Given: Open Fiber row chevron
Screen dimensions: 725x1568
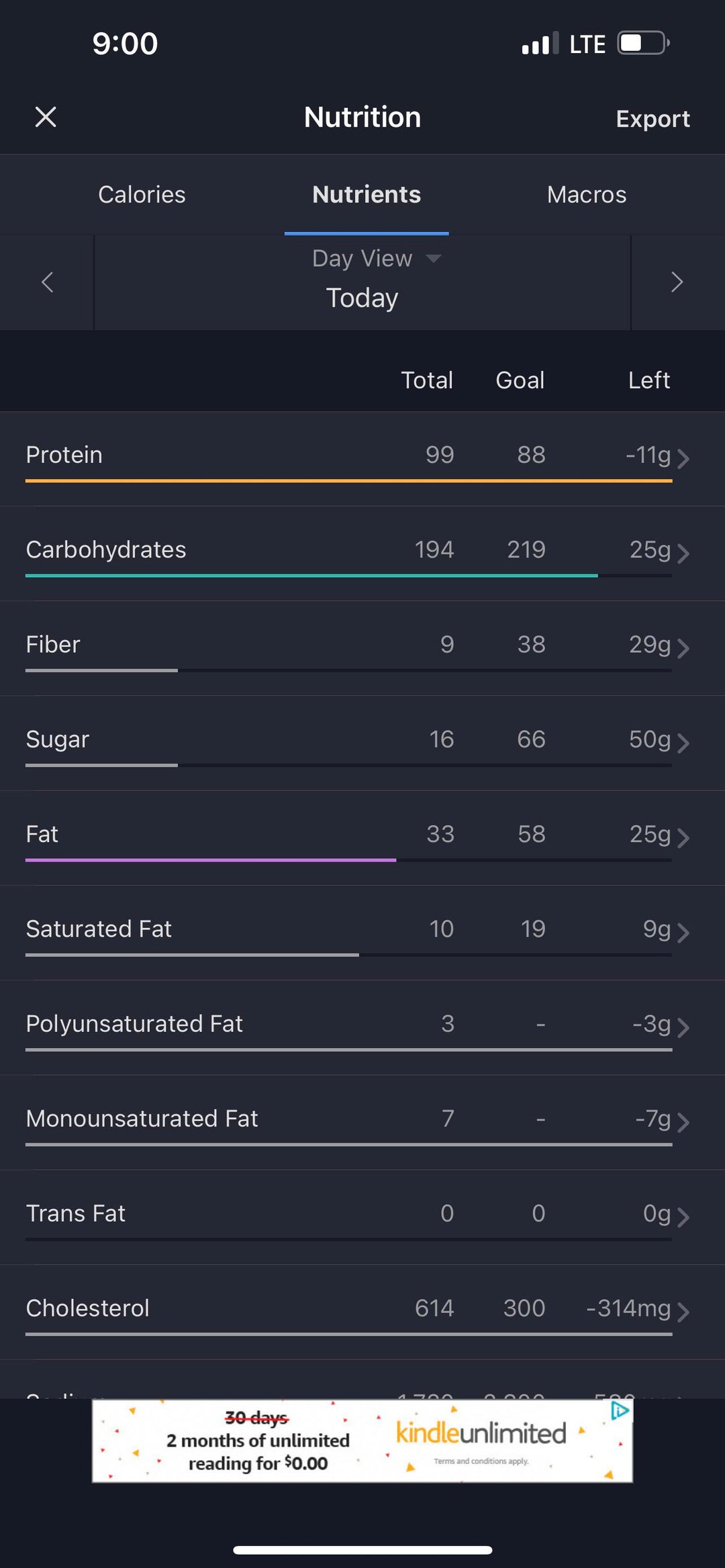Looking at the screenshot, I should click(683, 648).
